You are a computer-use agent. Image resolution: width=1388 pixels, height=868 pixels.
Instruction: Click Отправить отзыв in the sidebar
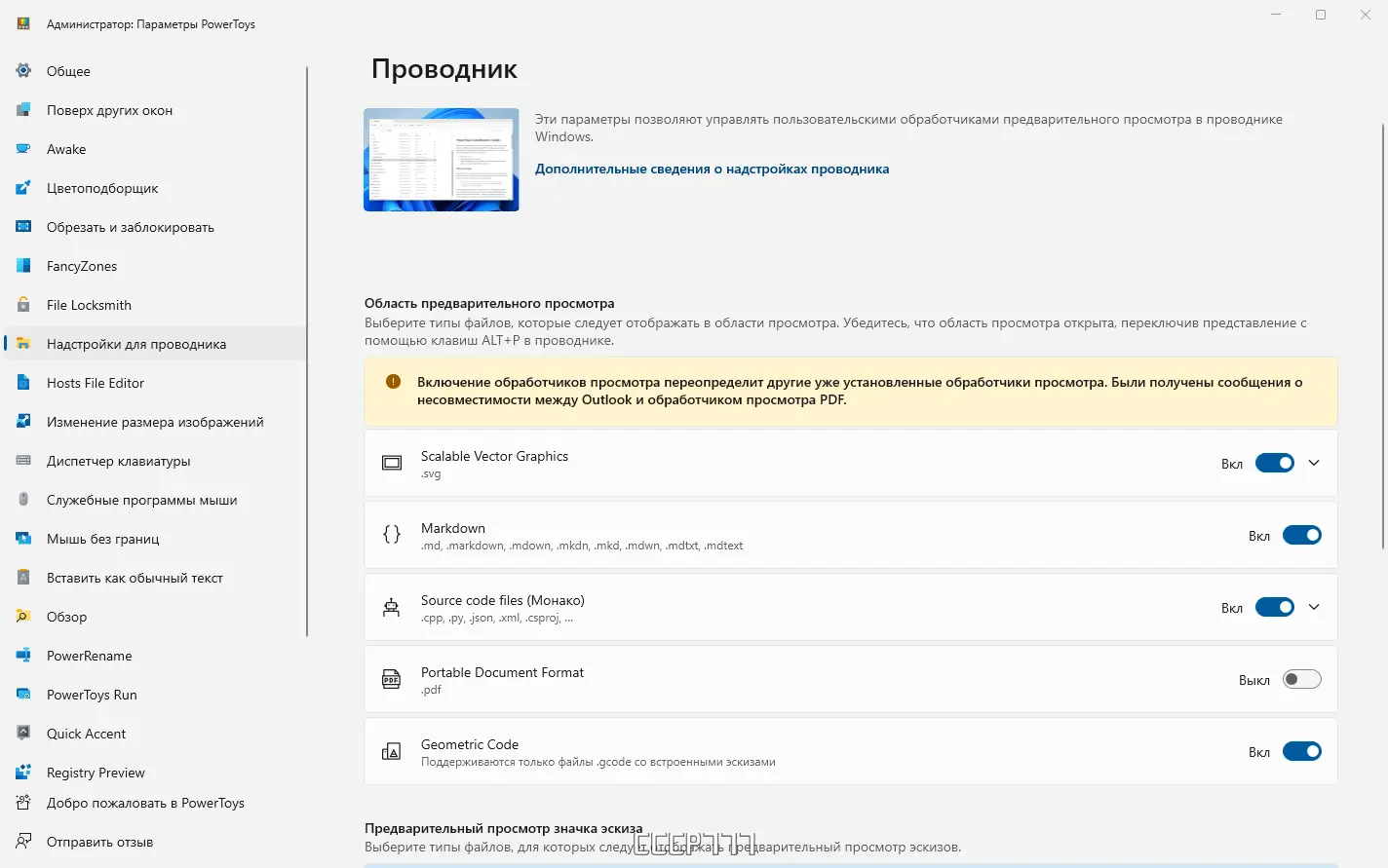coord(99,842)
